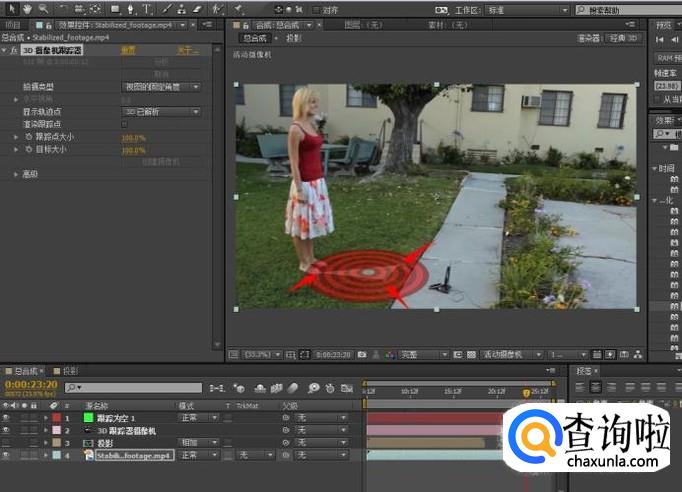Switch to the 项目 panel tab
This screenshot has height=492, width=682.
12,24
